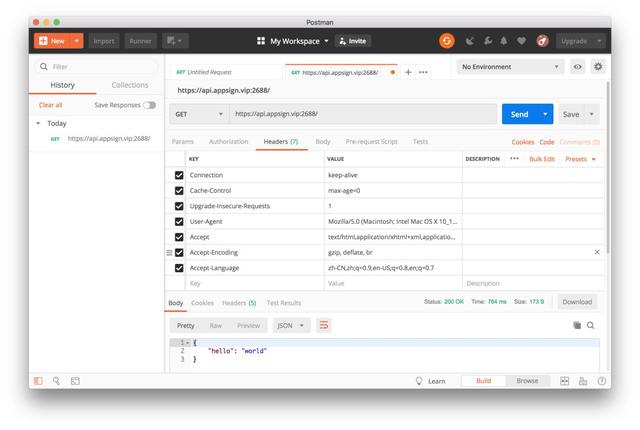The image size is (640, 430).
Task: Remove the Accept-Encoding header row
Action: 597,252
